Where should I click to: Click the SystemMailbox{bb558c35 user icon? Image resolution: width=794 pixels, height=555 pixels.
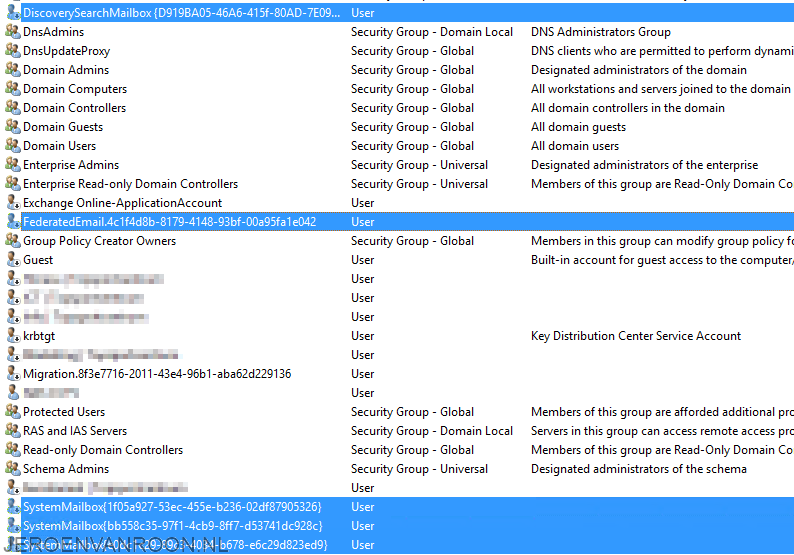(x=13, y=525)
